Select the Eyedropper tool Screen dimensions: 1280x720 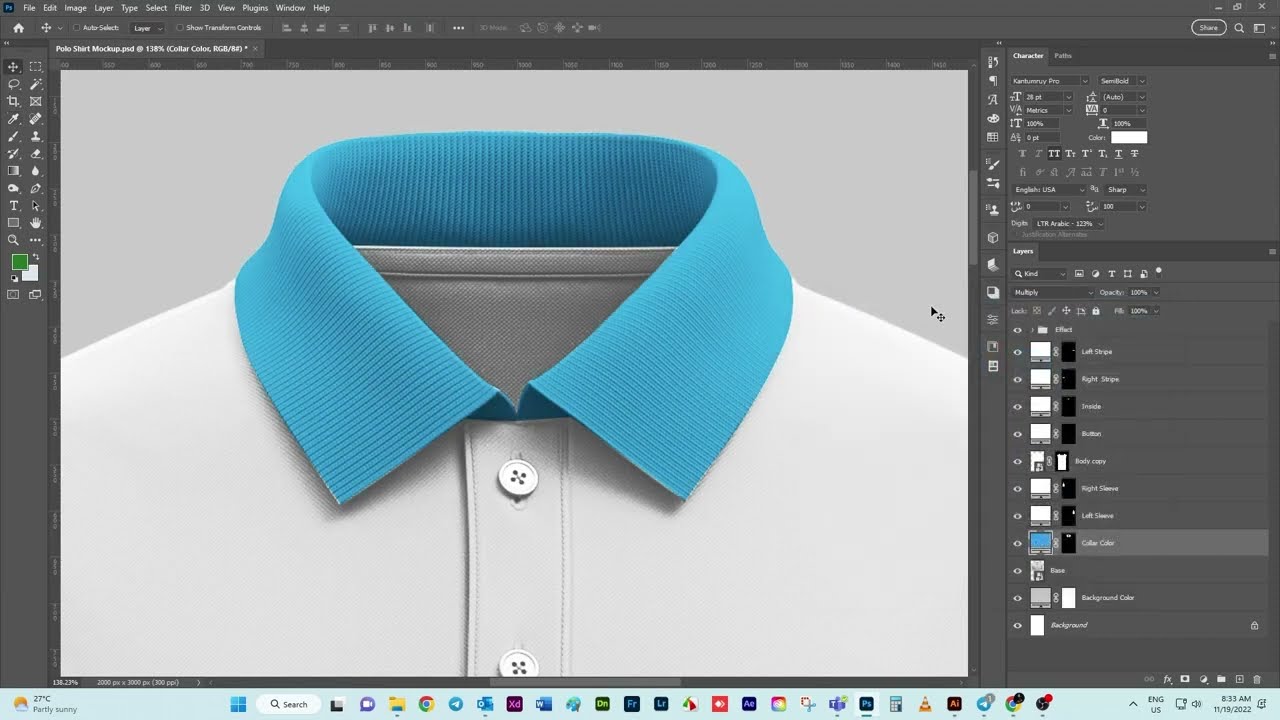[x=13, y=119]
